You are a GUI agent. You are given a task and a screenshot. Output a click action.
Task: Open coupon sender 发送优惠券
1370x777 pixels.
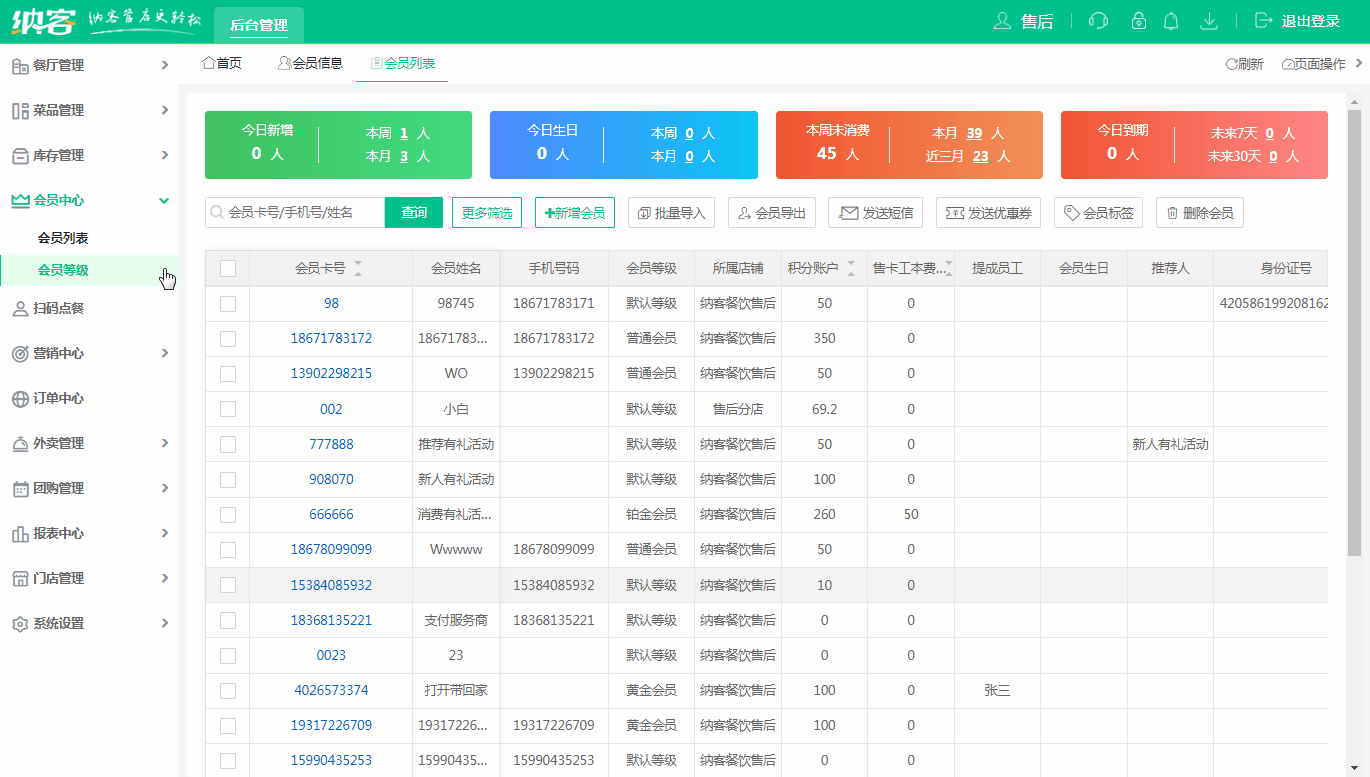coord(988,212)
